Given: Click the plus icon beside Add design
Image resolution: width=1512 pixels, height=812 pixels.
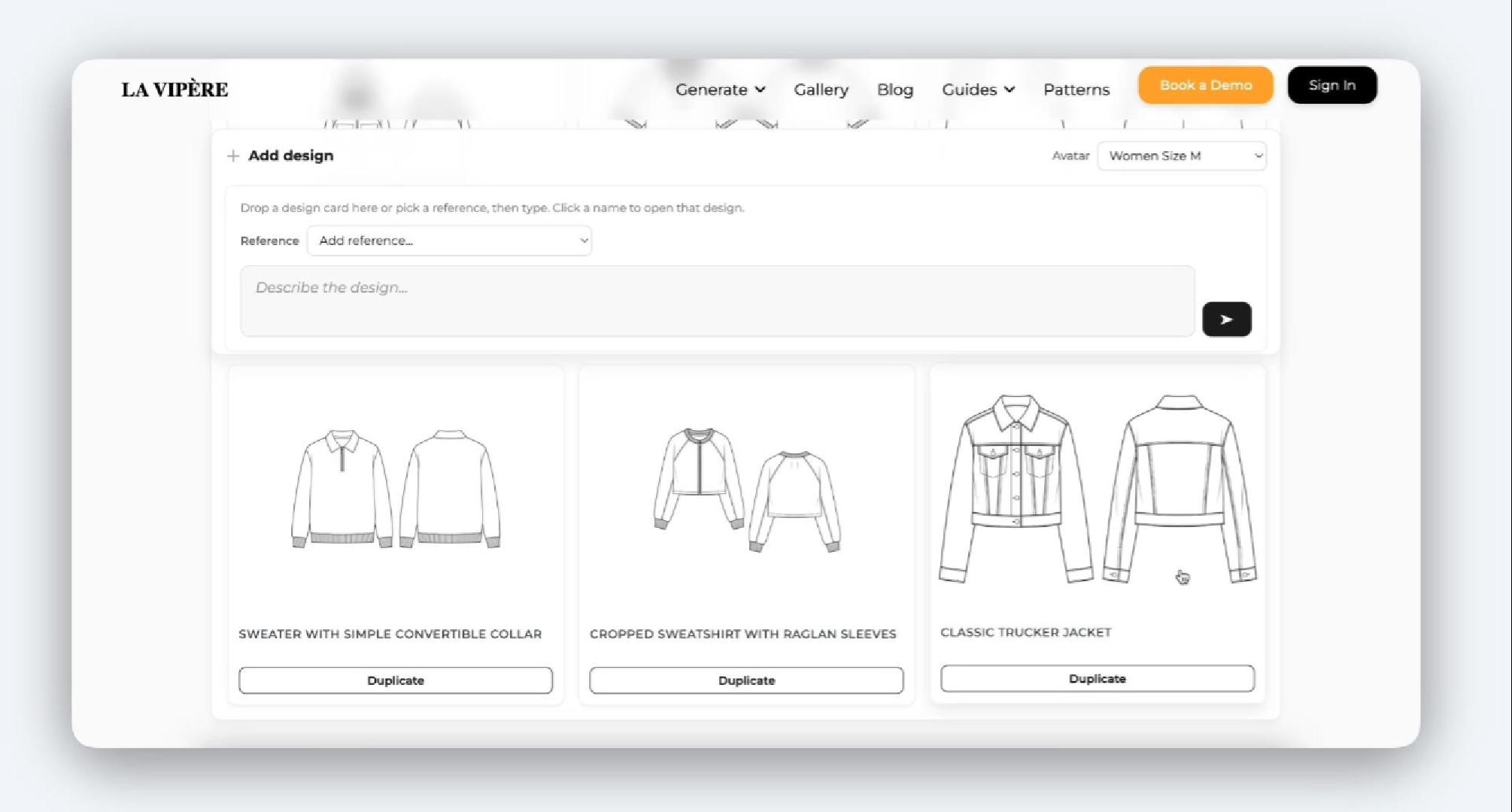Looking at the screenshot, I should tap(233, 156).
